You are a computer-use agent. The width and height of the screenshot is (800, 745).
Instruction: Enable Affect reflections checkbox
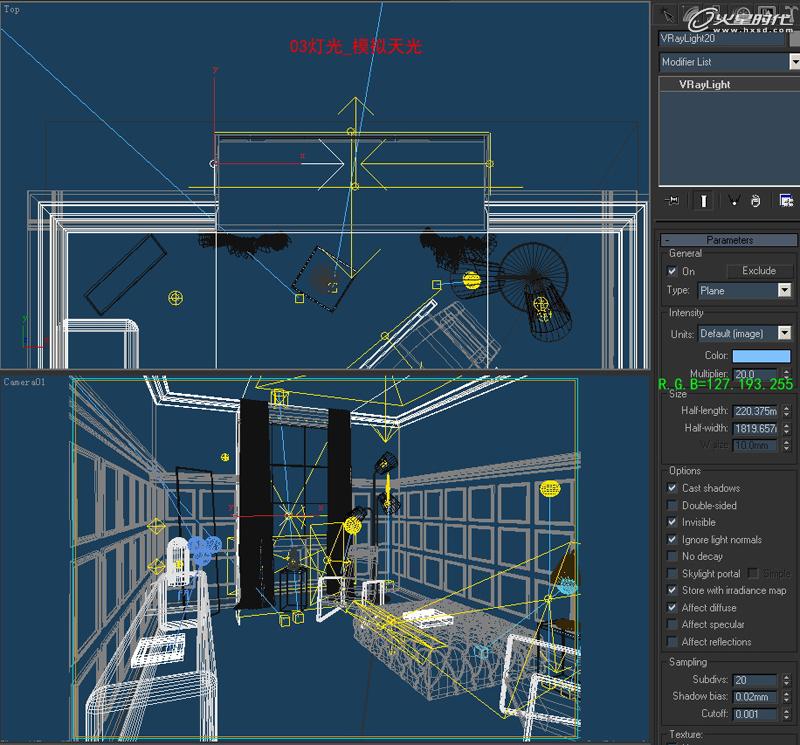672,642
